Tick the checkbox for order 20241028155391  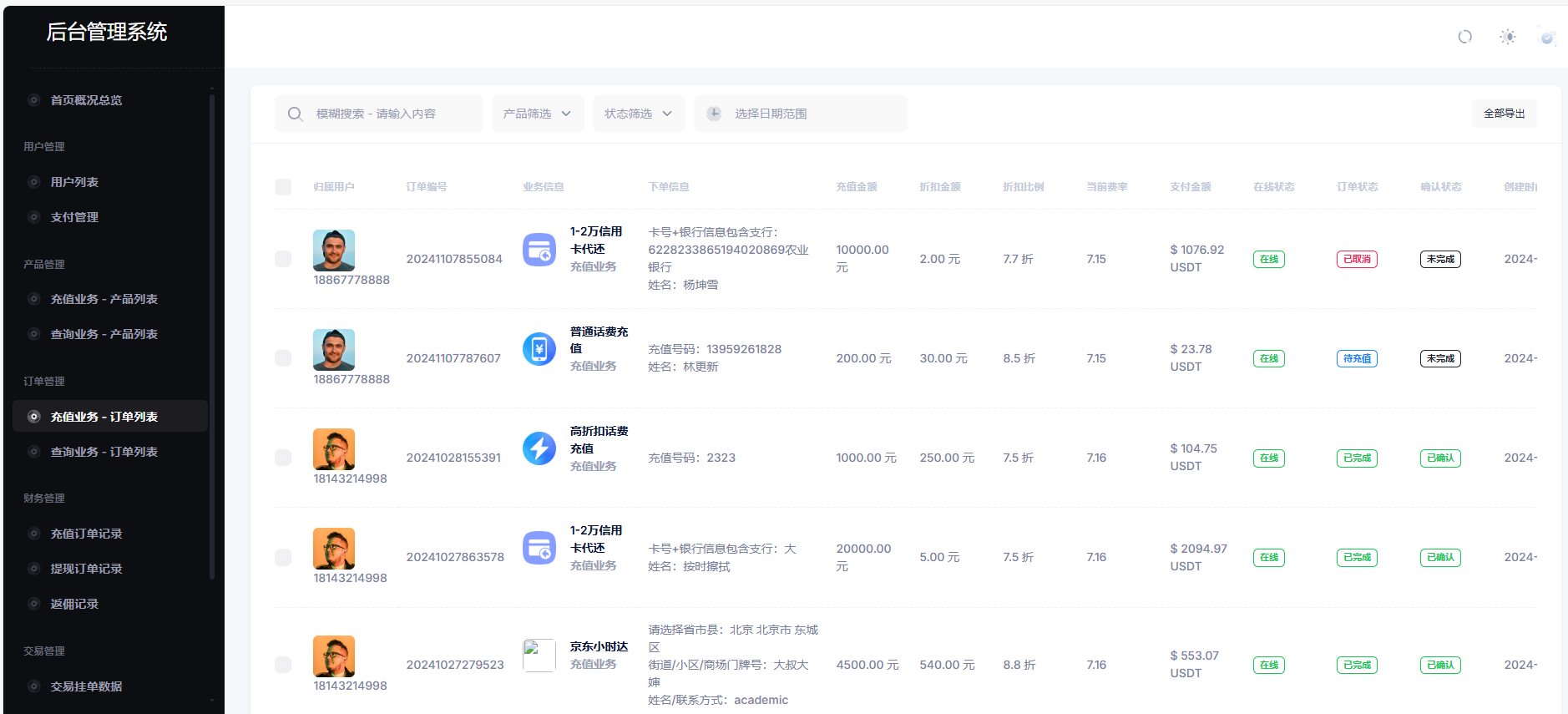point(283,458)
